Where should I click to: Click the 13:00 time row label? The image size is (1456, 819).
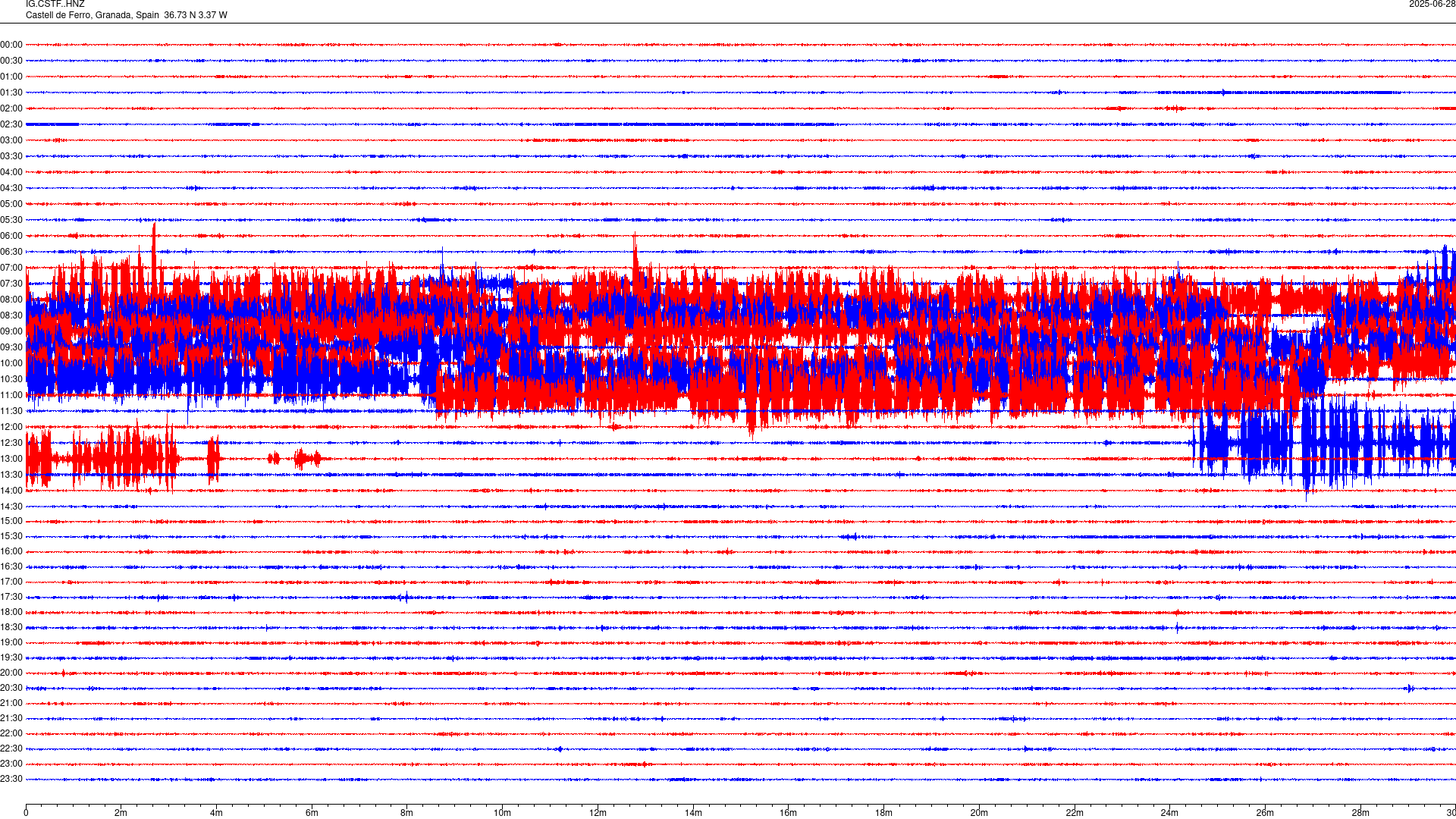11,459
